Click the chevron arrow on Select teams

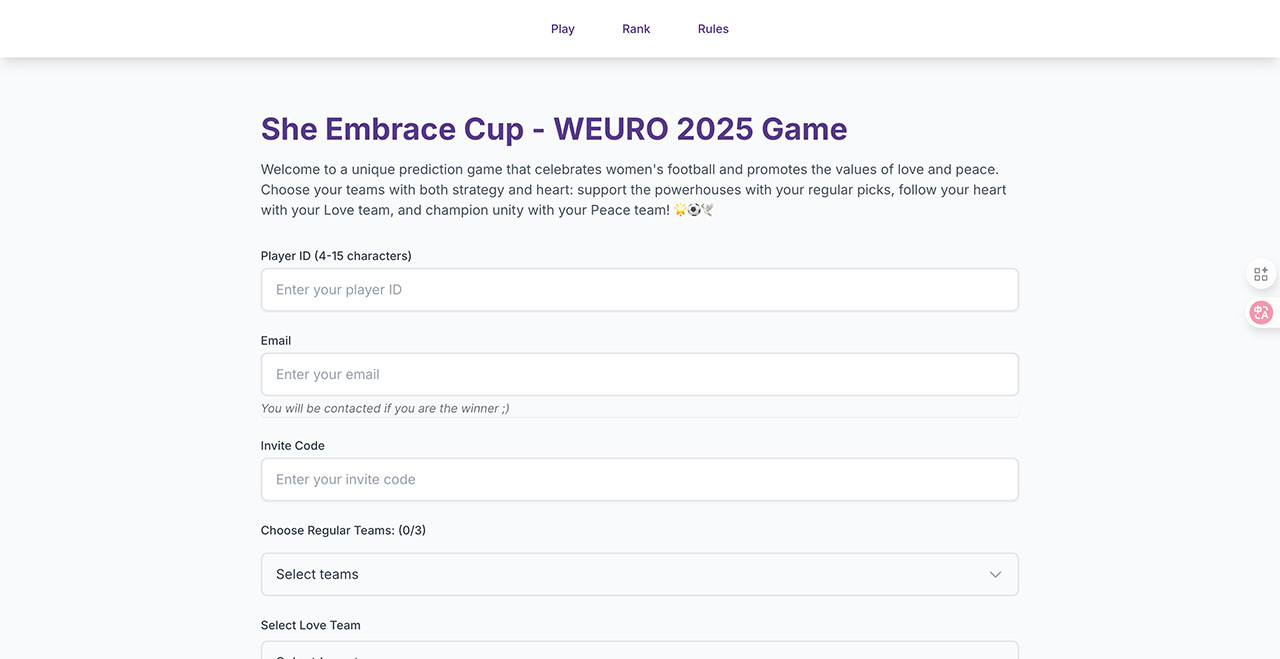coord(995,575)
